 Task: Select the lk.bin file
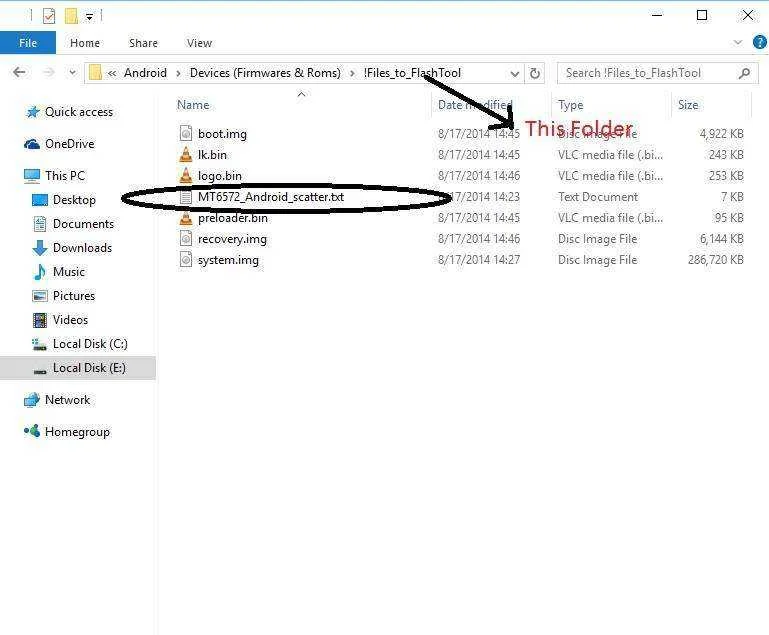click(x=212, y=155)
